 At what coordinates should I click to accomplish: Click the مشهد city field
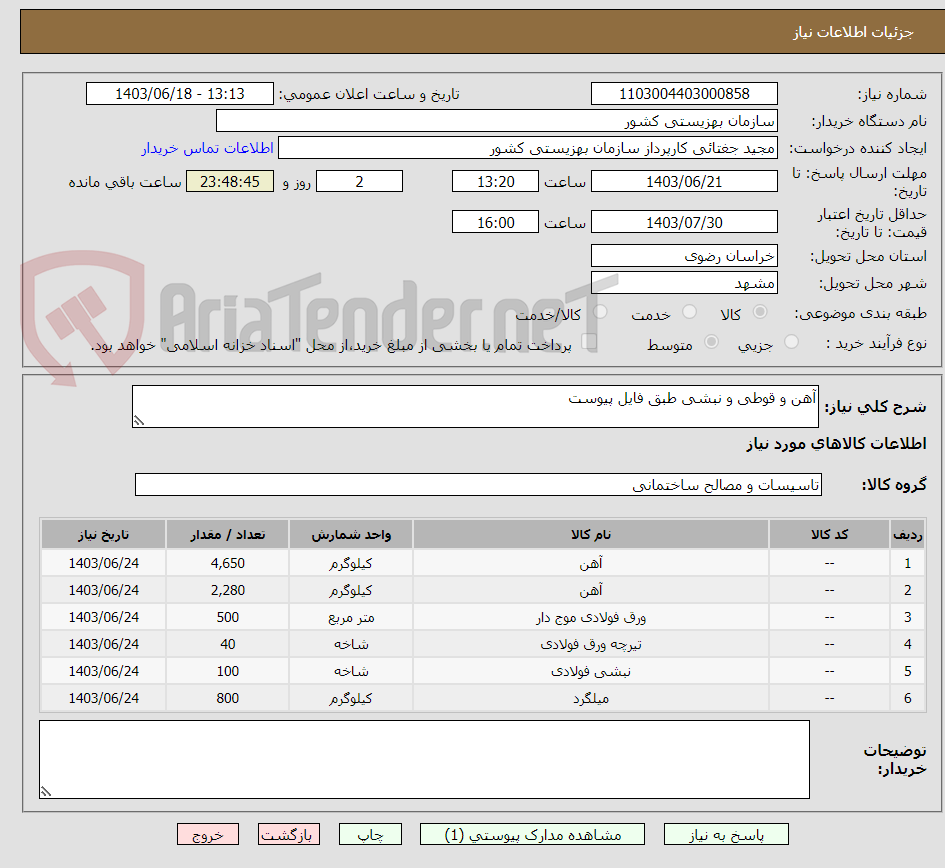(x=684, y=283)
